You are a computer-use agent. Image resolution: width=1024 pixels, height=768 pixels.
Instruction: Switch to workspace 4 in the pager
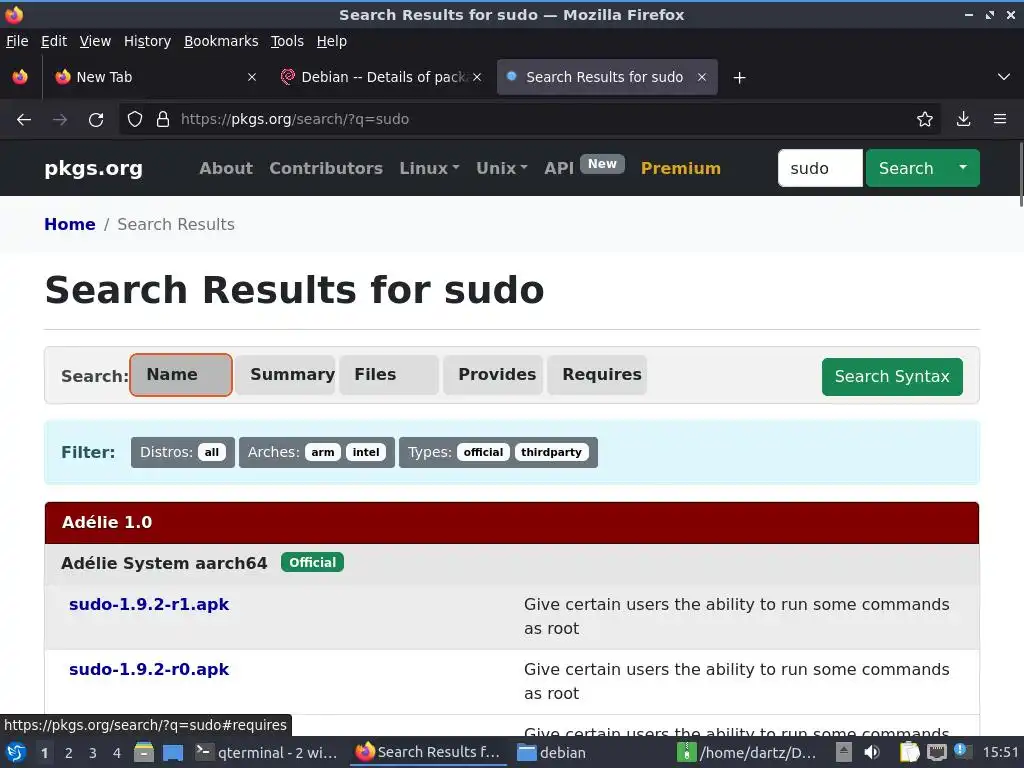(117, 753)
